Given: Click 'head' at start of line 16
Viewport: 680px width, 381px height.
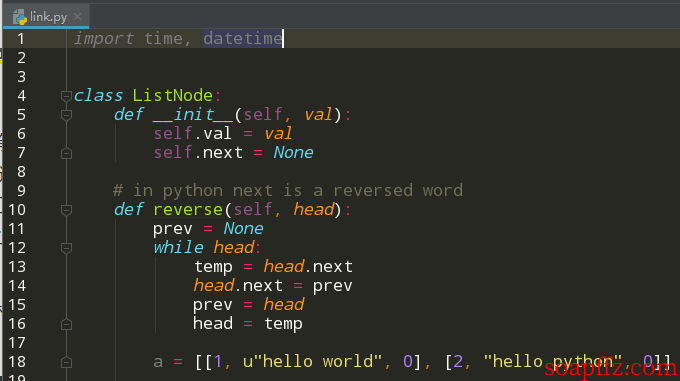Looking at the screenshot, I should click(x=213, y=324).
